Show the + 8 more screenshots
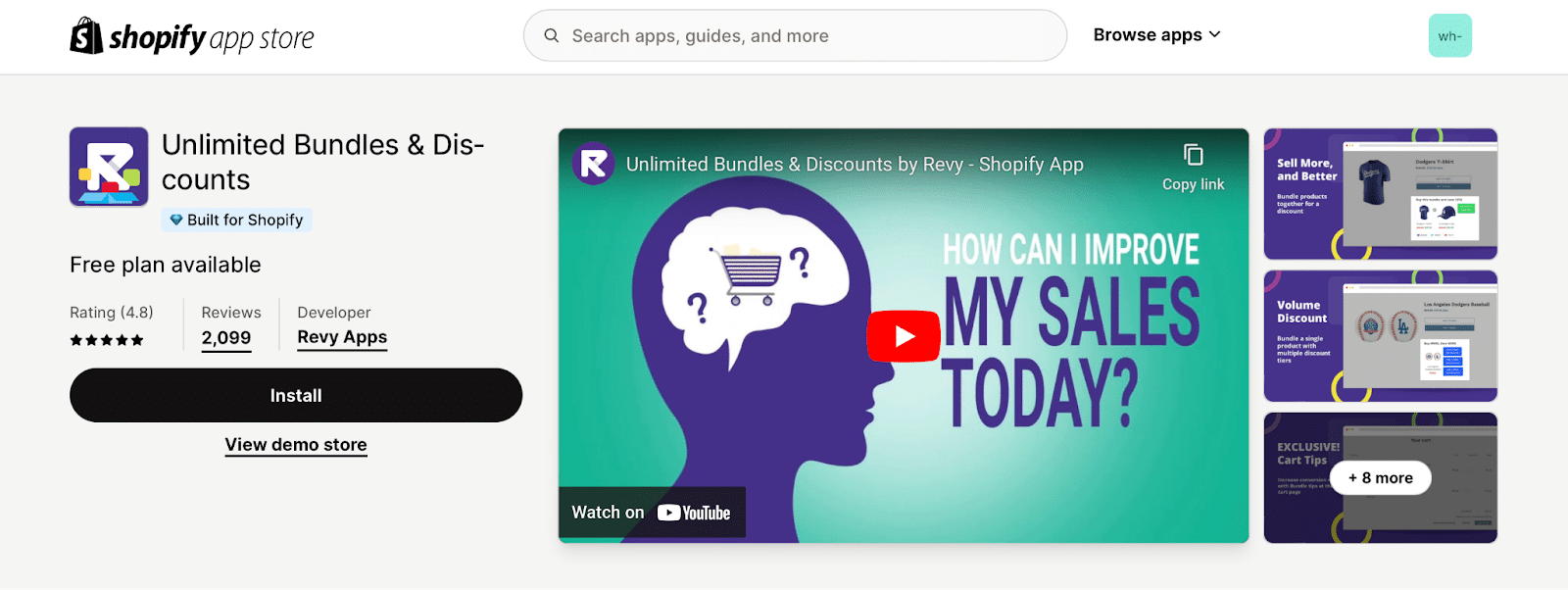1568x590 pixels. click(x=1380, y=478)
